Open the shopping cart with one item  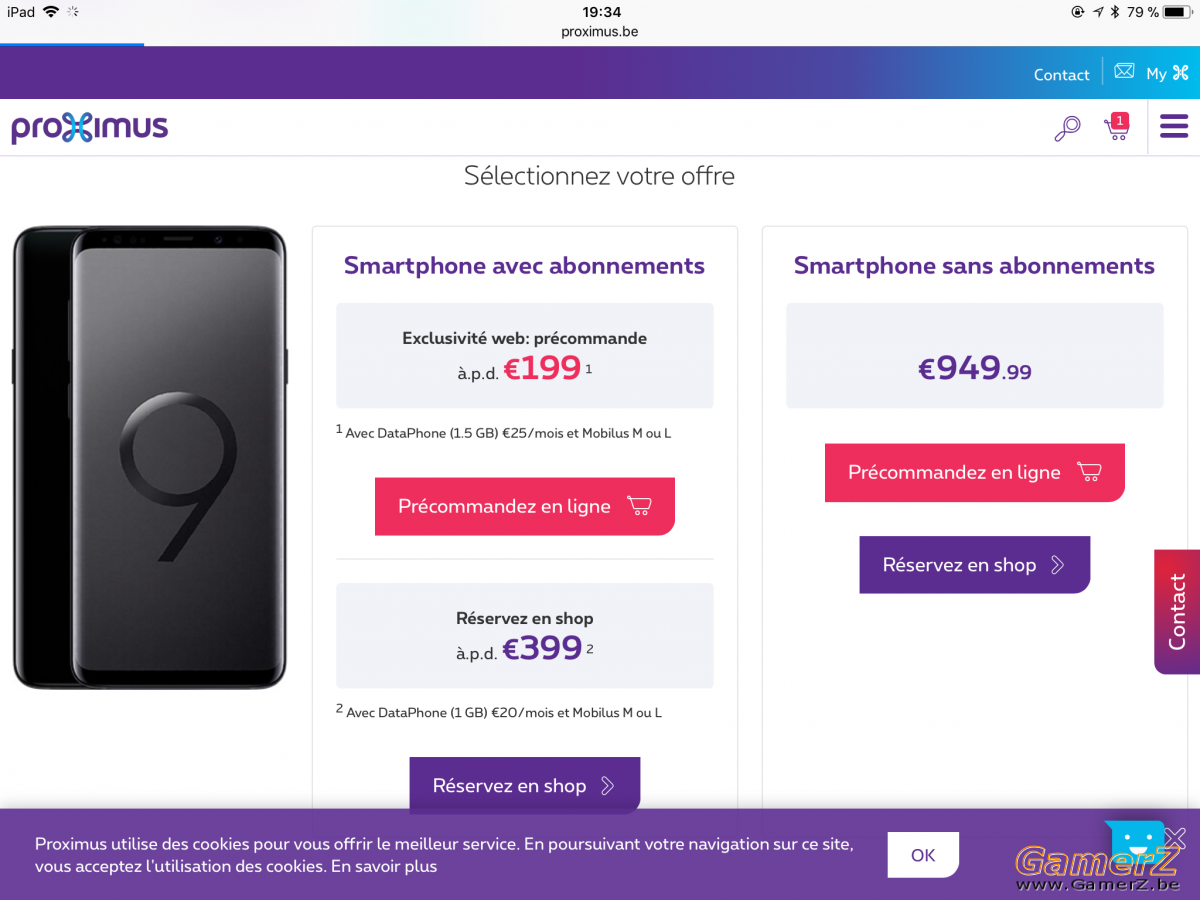click(x=1116, y=126)
